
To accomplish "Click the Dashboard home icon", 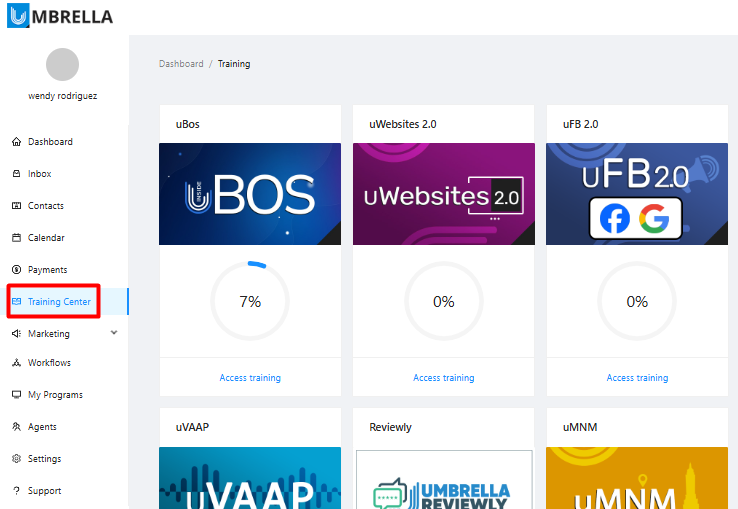I will [16, 142].
